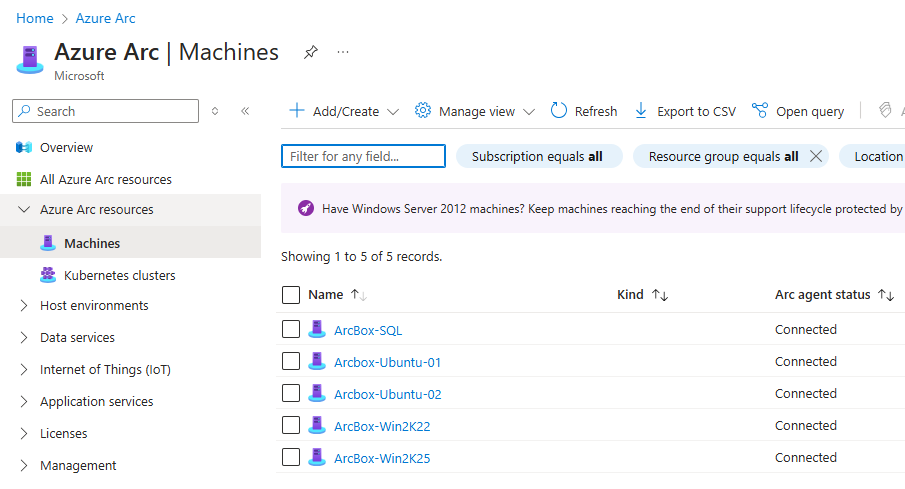Click the Windows Server 2012 banner message
The width and height of the screenshot is (905, 489).
click(612, 208)
